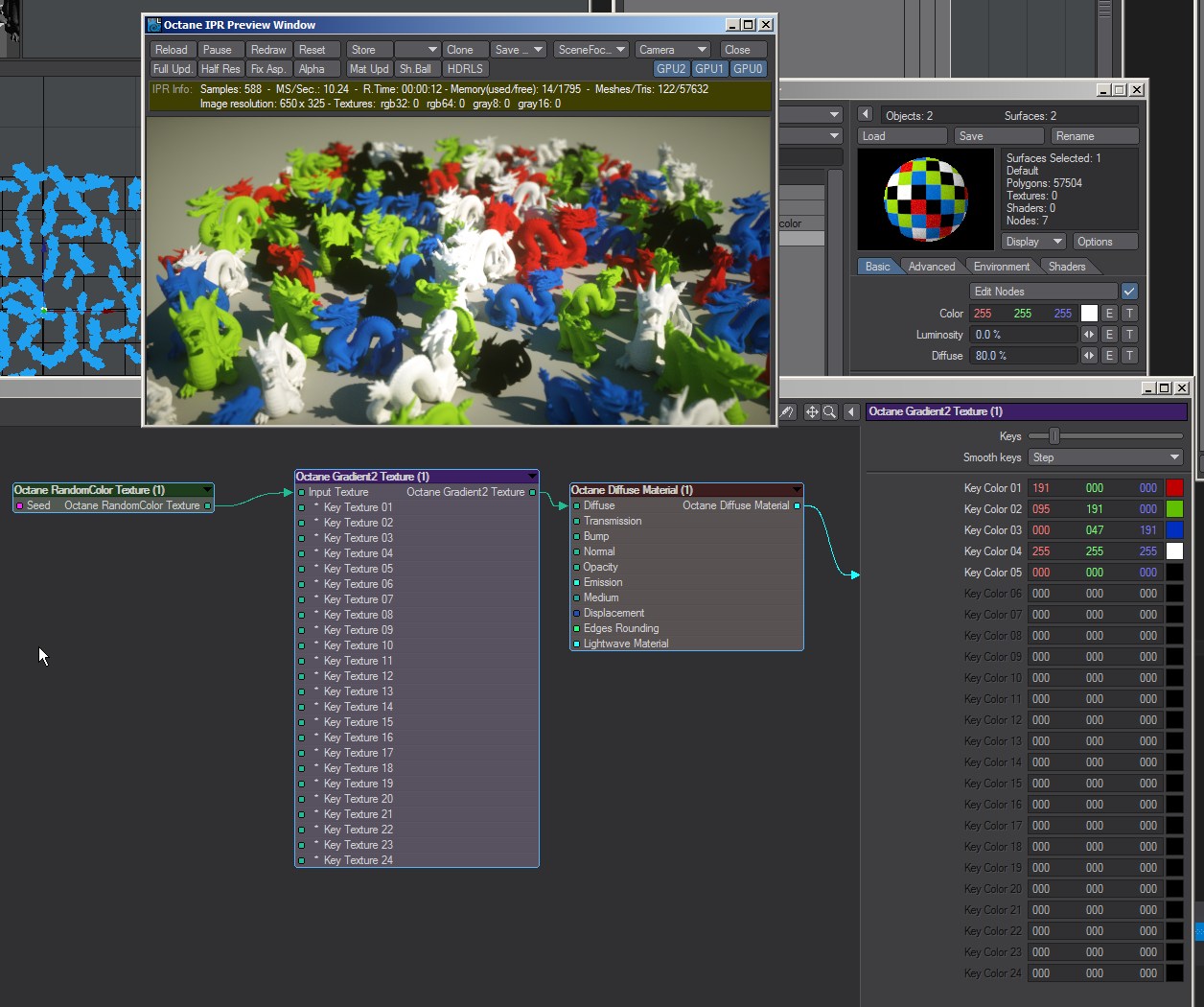Toggle GPU1 in the IPR window
This screenshot has height=1007, width=1204.
(x=709, y=69)
